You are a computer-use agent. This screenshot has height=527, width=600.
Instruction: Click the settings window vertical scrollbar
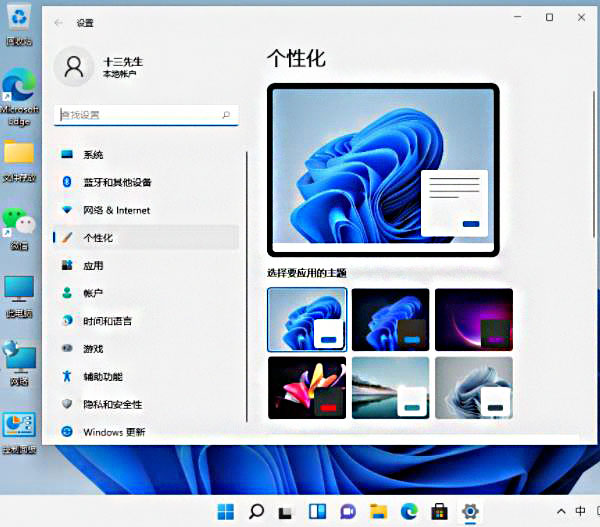click(x=594, y=165)
